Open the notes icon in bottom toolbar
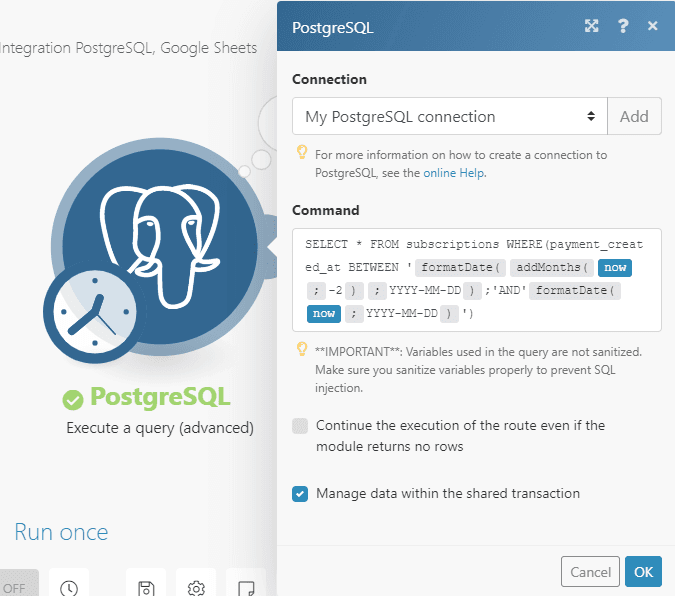675x596 pixels. click(246, 587)
